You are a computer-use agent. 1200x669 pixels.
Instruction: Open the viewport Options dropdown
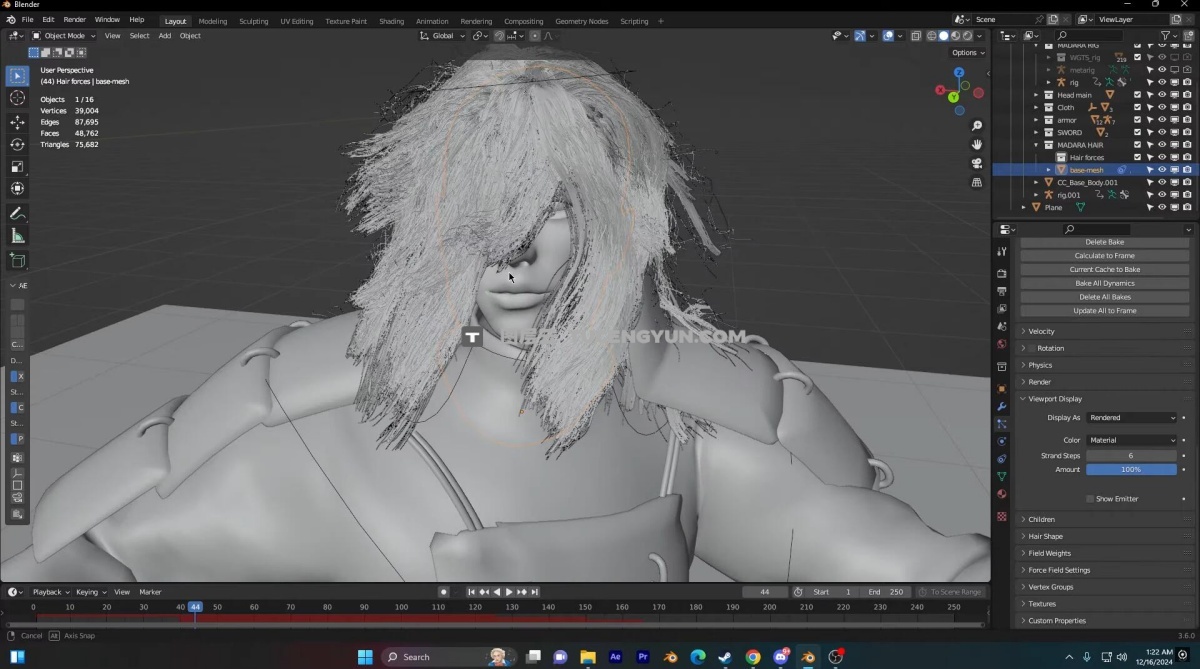coord(967,53)
